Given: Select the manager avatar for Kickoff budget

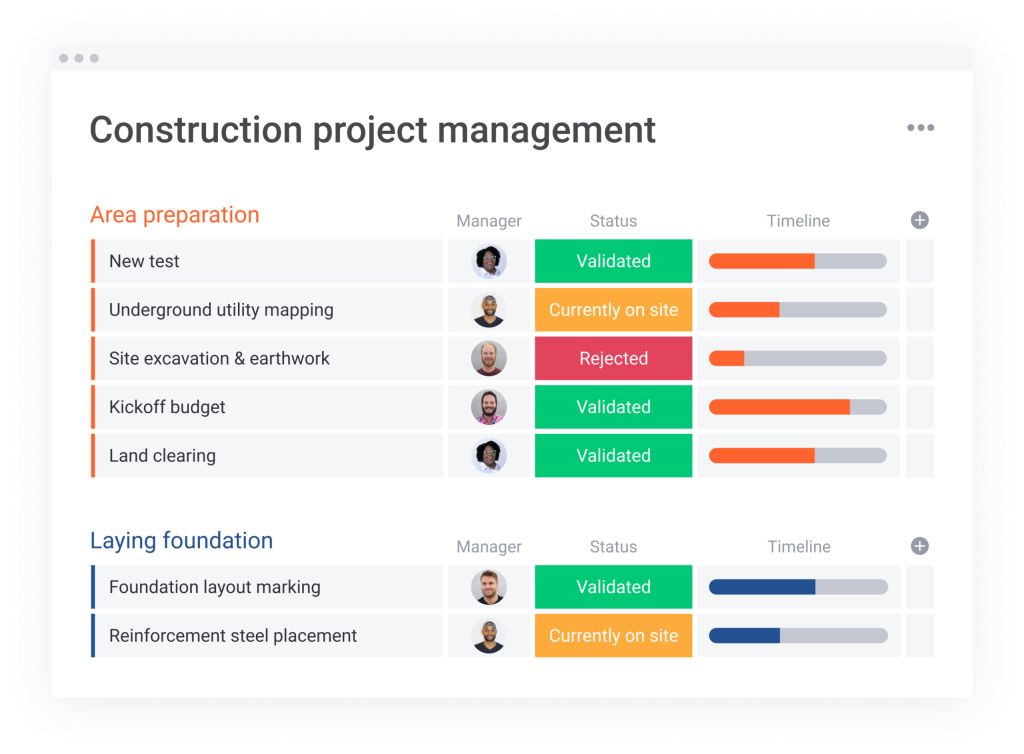Looking at the screenshot, I should pos(488,407).
